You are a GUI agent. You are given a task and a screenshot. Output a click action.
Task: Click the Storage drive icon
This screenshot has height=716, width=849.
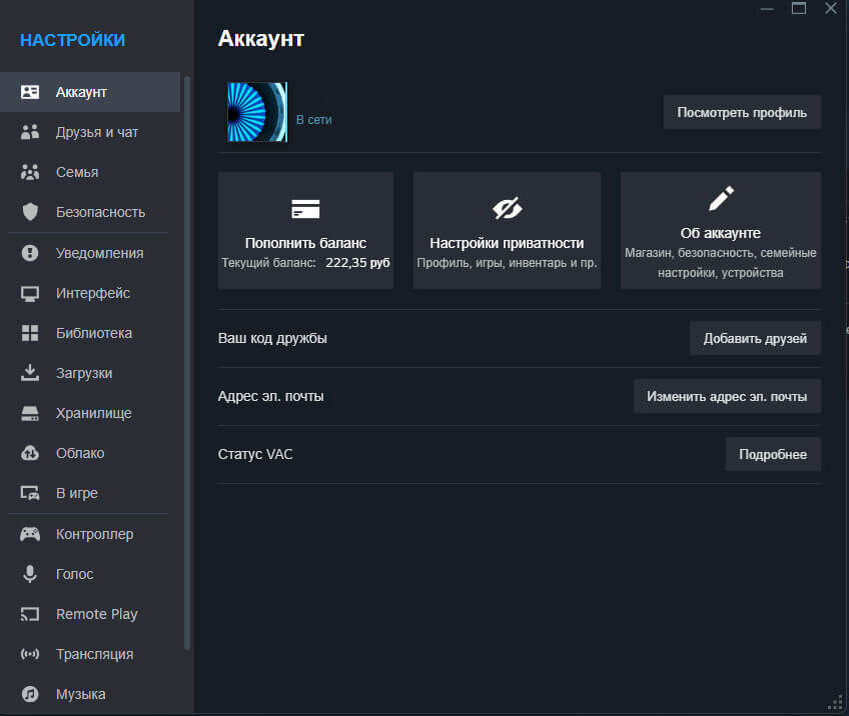(30, 413)
